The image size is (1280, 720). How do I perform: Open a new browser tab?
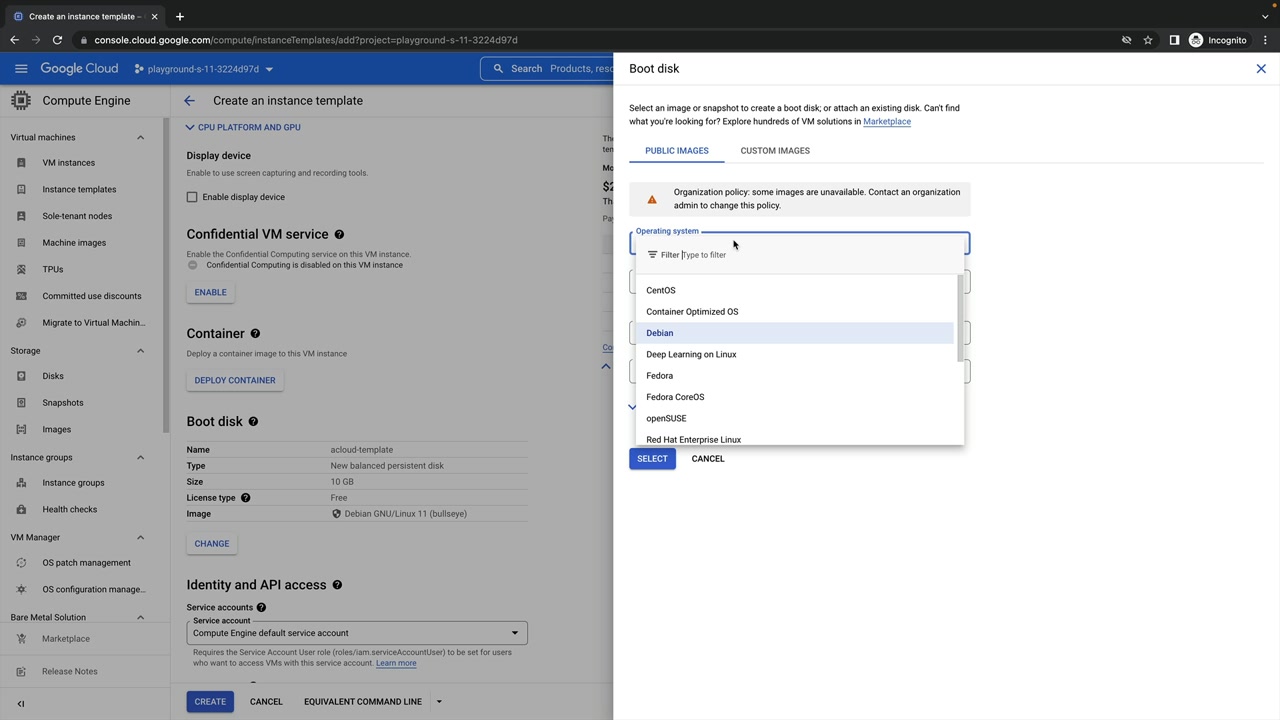(180, 16)
